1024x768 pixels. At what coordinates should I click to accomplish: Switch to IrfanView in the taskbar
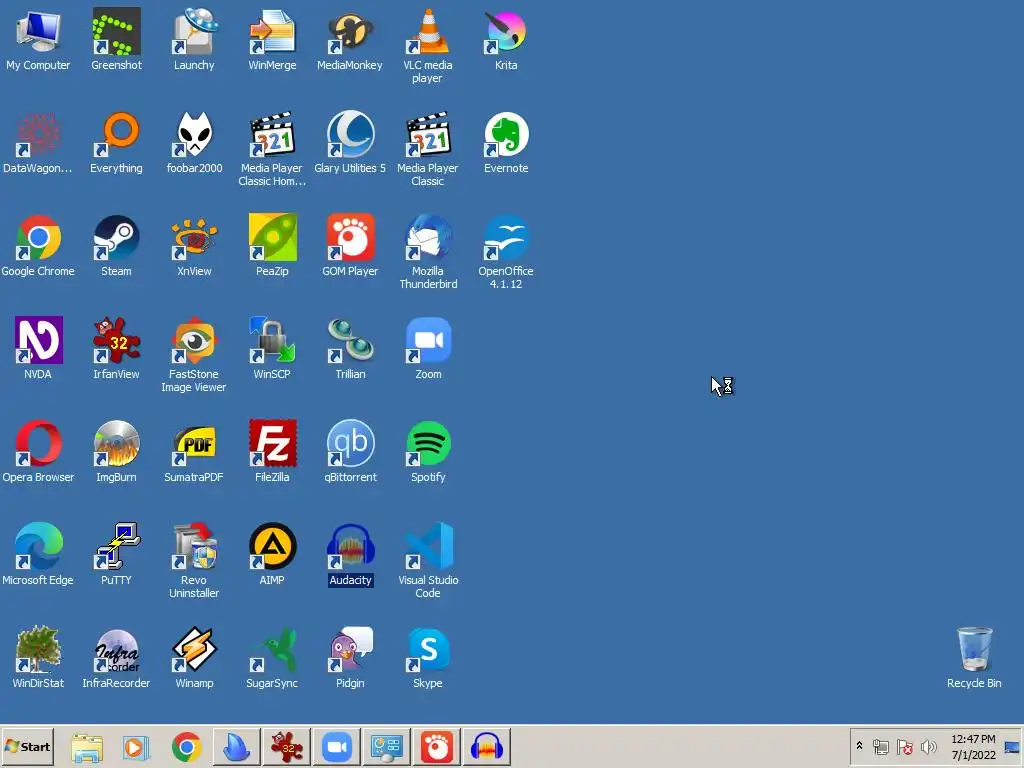click(x=286, y=747)
